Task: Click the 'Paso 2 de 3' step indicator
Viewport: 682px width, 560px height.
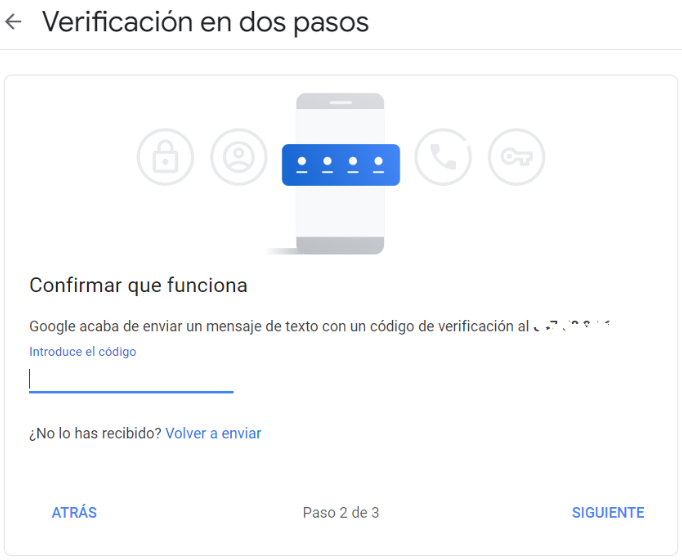Action: 341,513
